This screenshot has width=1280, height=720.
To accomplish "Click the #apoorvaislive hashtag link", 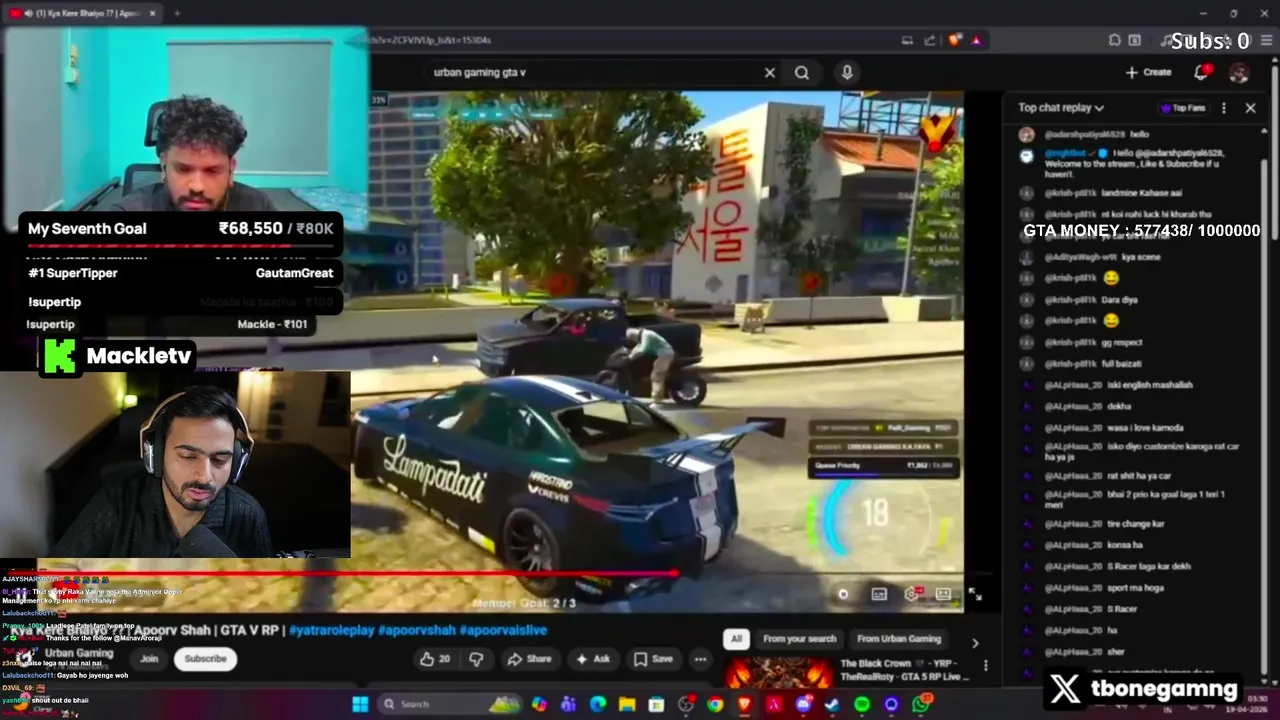I will point(503,630).
